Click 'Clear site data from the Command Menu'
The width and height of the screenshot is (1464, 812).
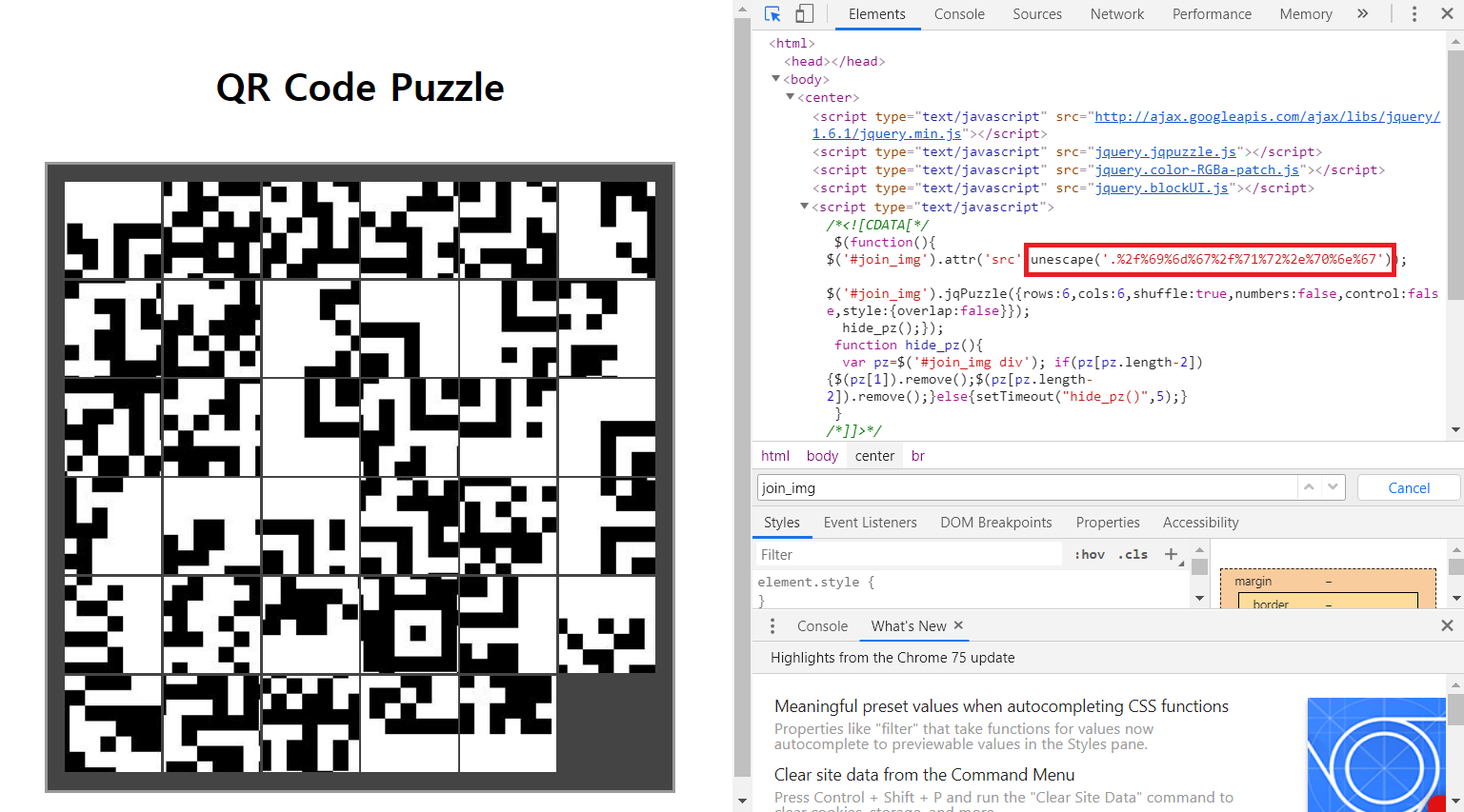pyautogui.click(x=924, y=775)
